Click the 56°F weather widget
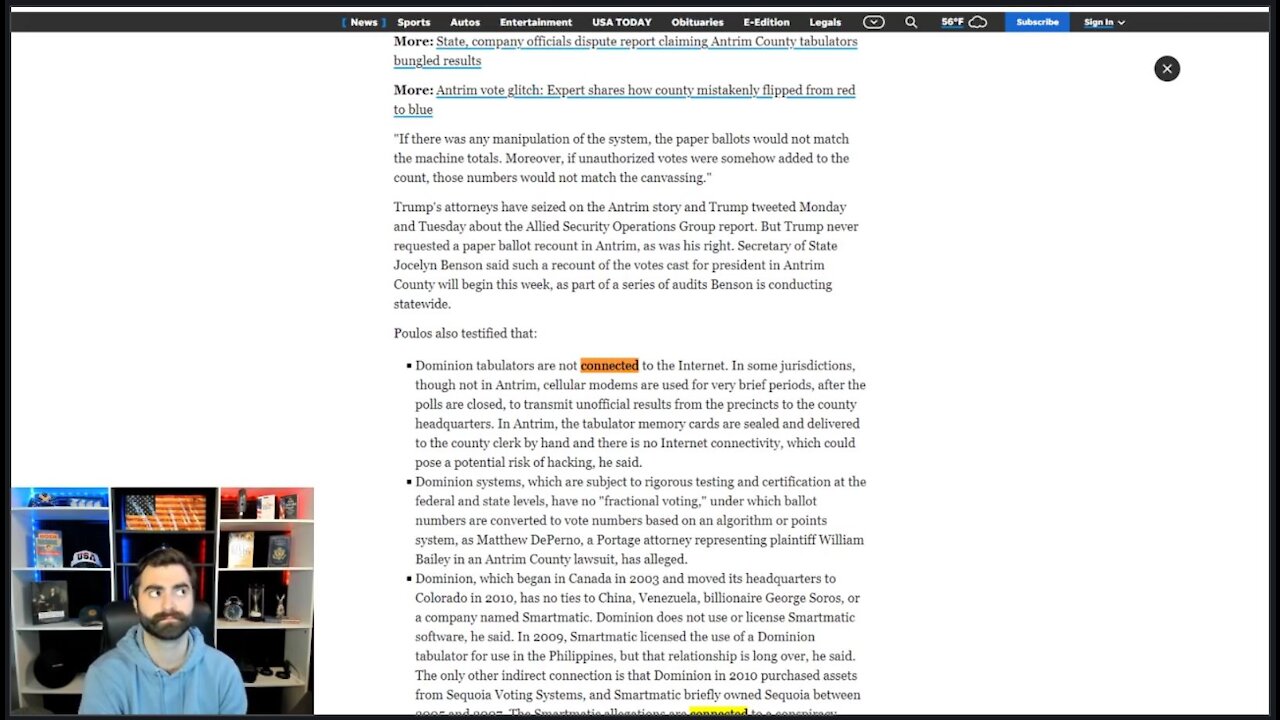 pos(964,22)
